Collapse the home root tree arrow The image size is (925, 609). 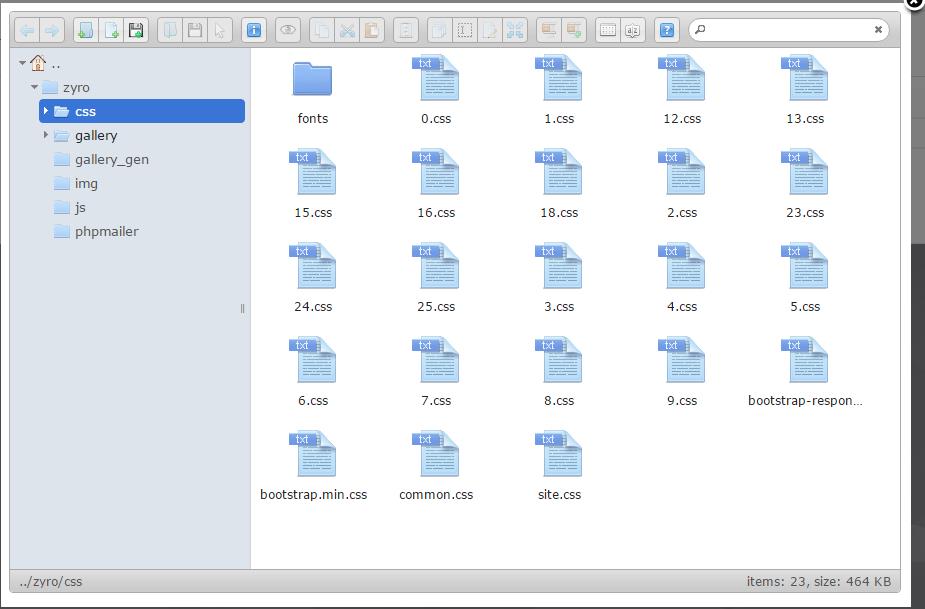tap(22, 63)
